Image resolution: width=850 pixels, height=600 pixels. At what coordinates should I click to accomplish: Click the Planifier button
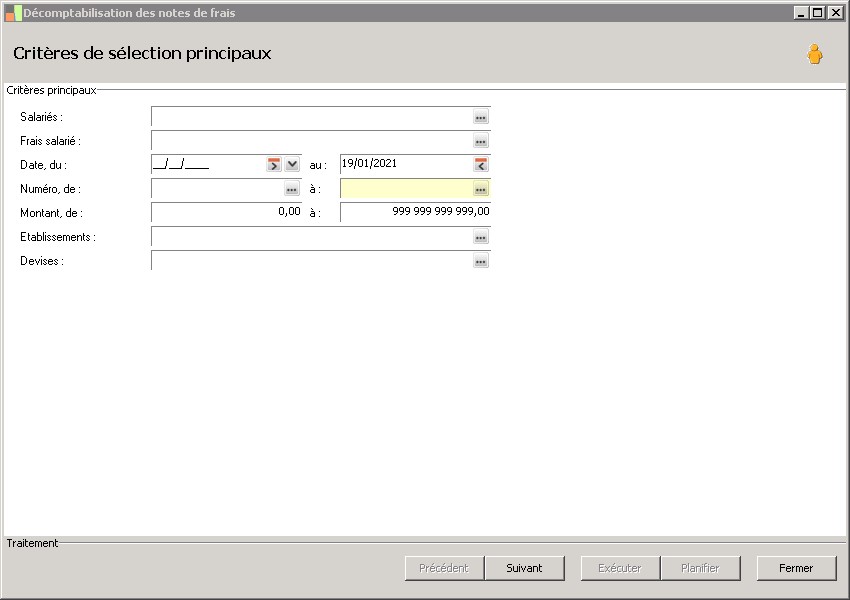(x=700, y=568)
